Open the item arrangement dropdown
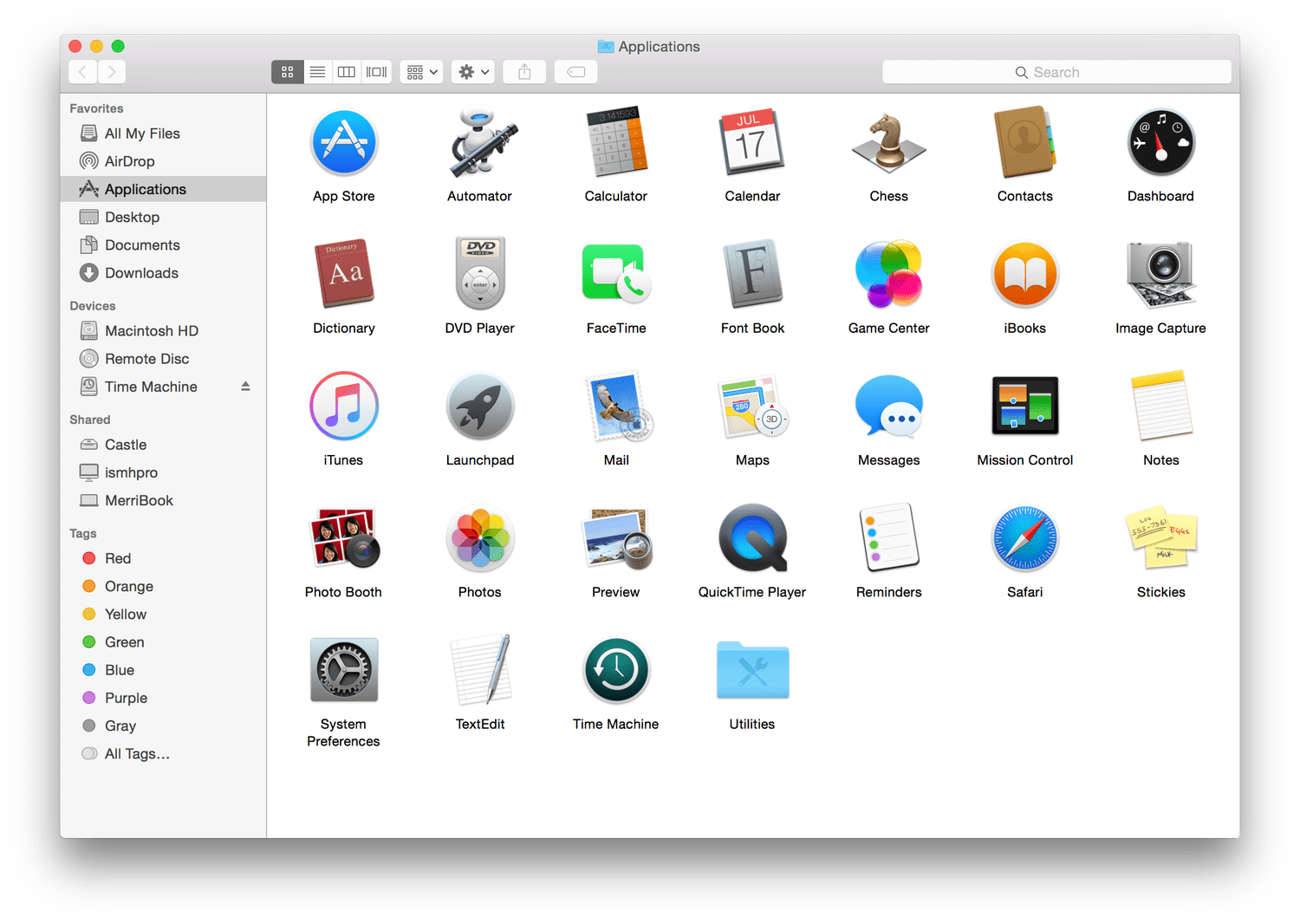 click(421, 72)
